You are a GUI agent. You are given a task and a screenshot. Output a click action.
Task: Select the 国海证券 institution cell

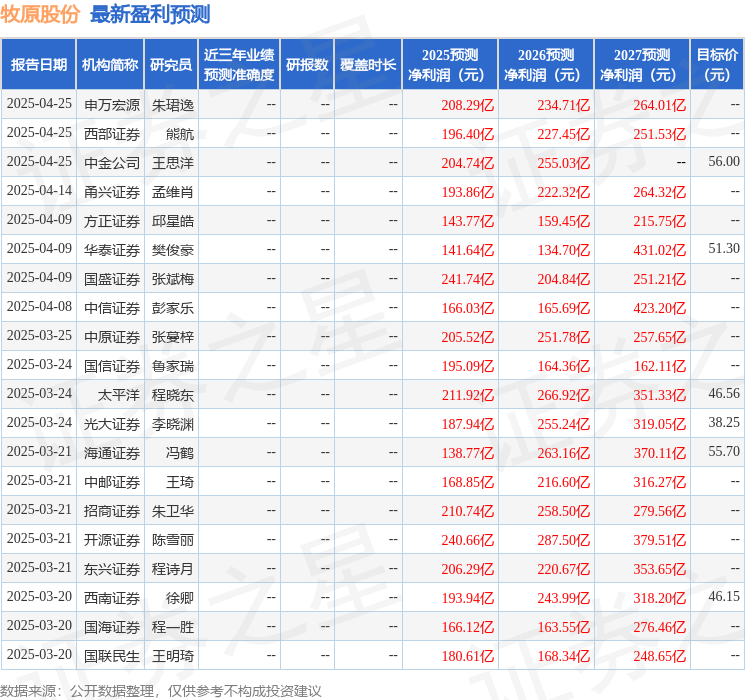click(x=112, y=627)
